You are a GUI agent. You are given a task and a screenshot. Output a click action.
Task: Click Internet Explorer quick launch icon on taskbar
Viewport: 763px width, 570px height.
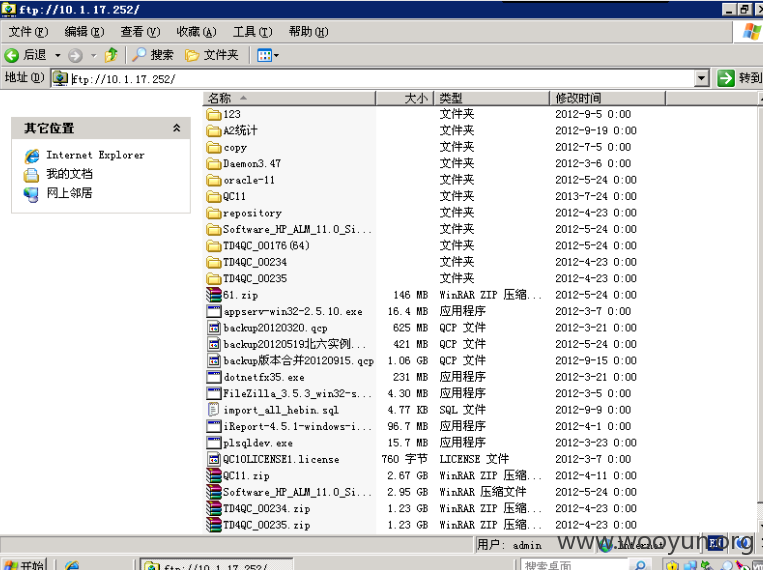(72, 565)
